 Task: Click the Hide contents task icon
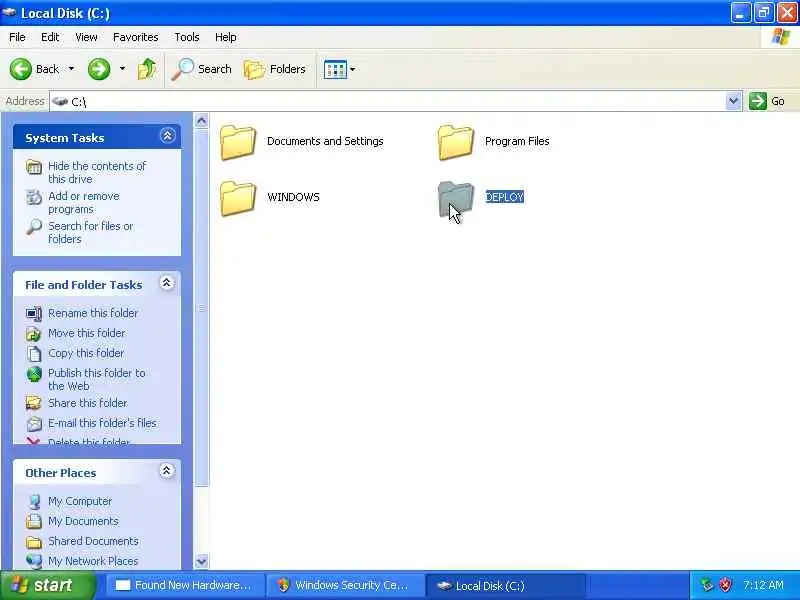tap(34, 167)
